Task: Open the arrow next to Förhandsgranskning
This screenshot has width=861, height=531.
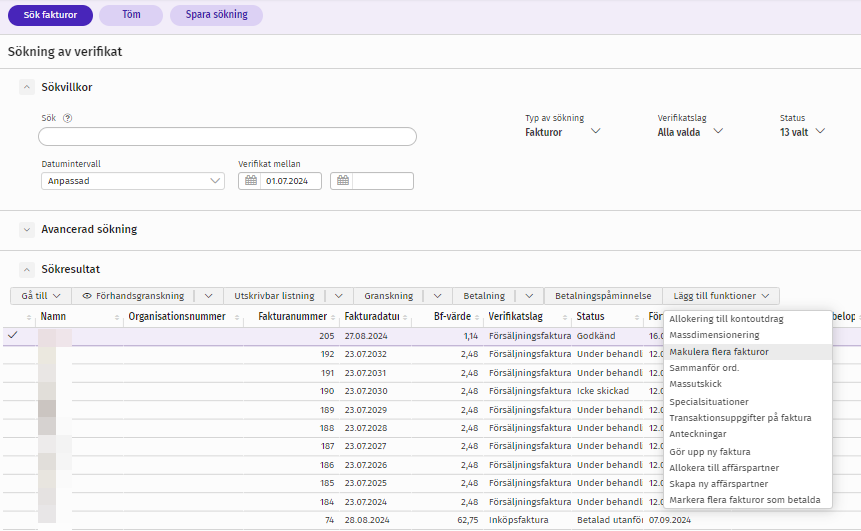Action: (209, 296)
